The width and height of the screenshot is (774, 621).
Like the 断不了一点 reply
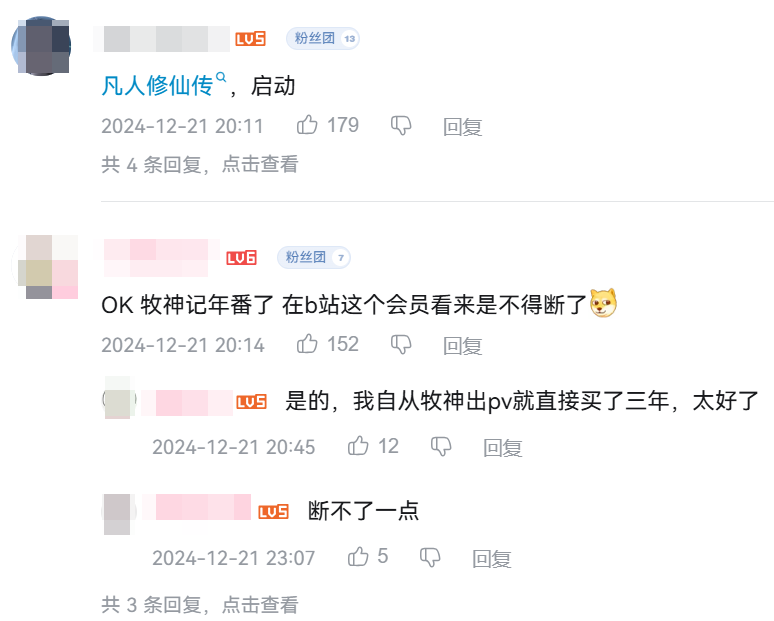click(358, 556)
